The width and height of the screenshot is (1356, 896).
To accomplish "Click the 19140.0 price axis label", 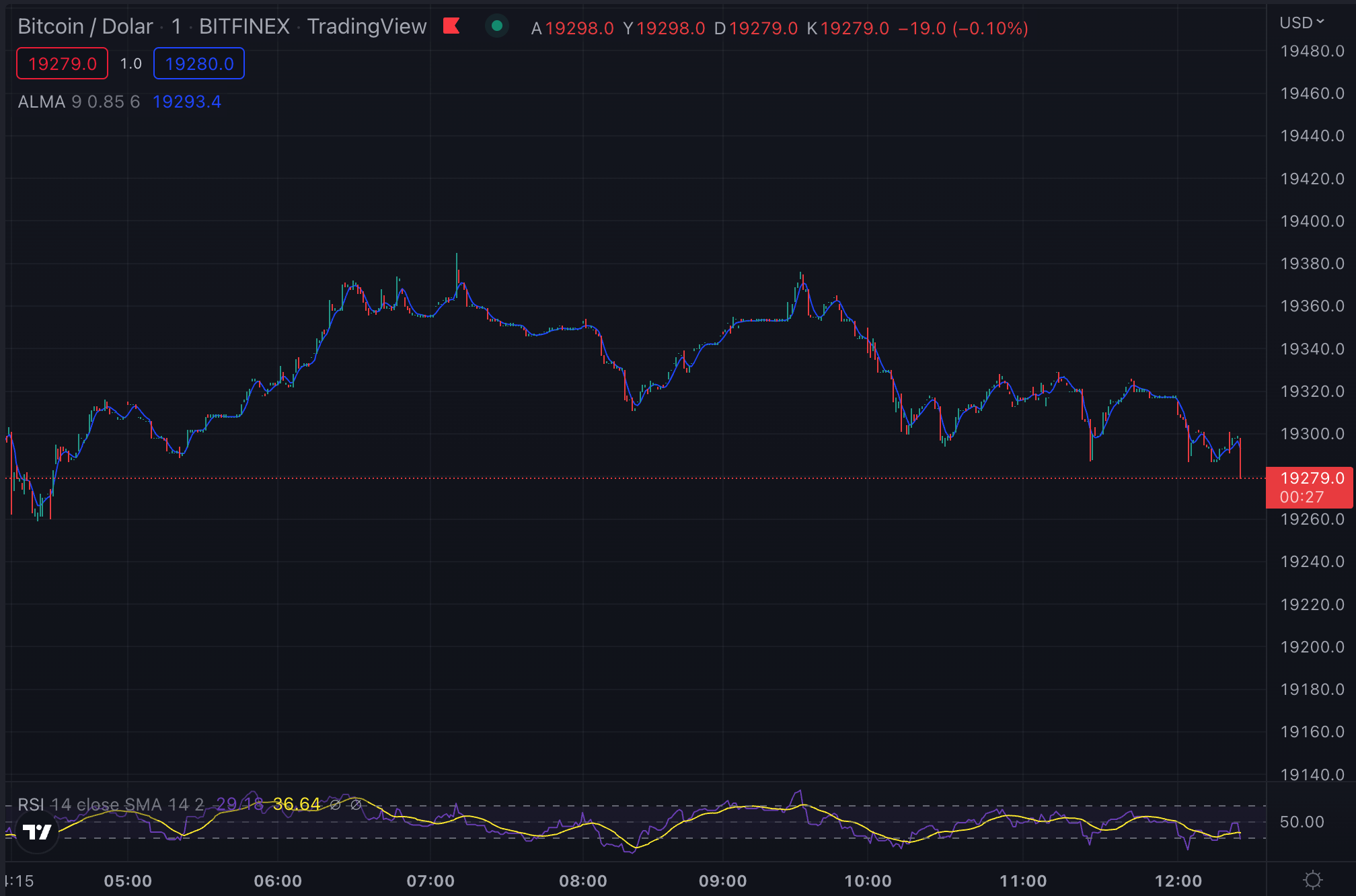I will [x=1312, y=774].
